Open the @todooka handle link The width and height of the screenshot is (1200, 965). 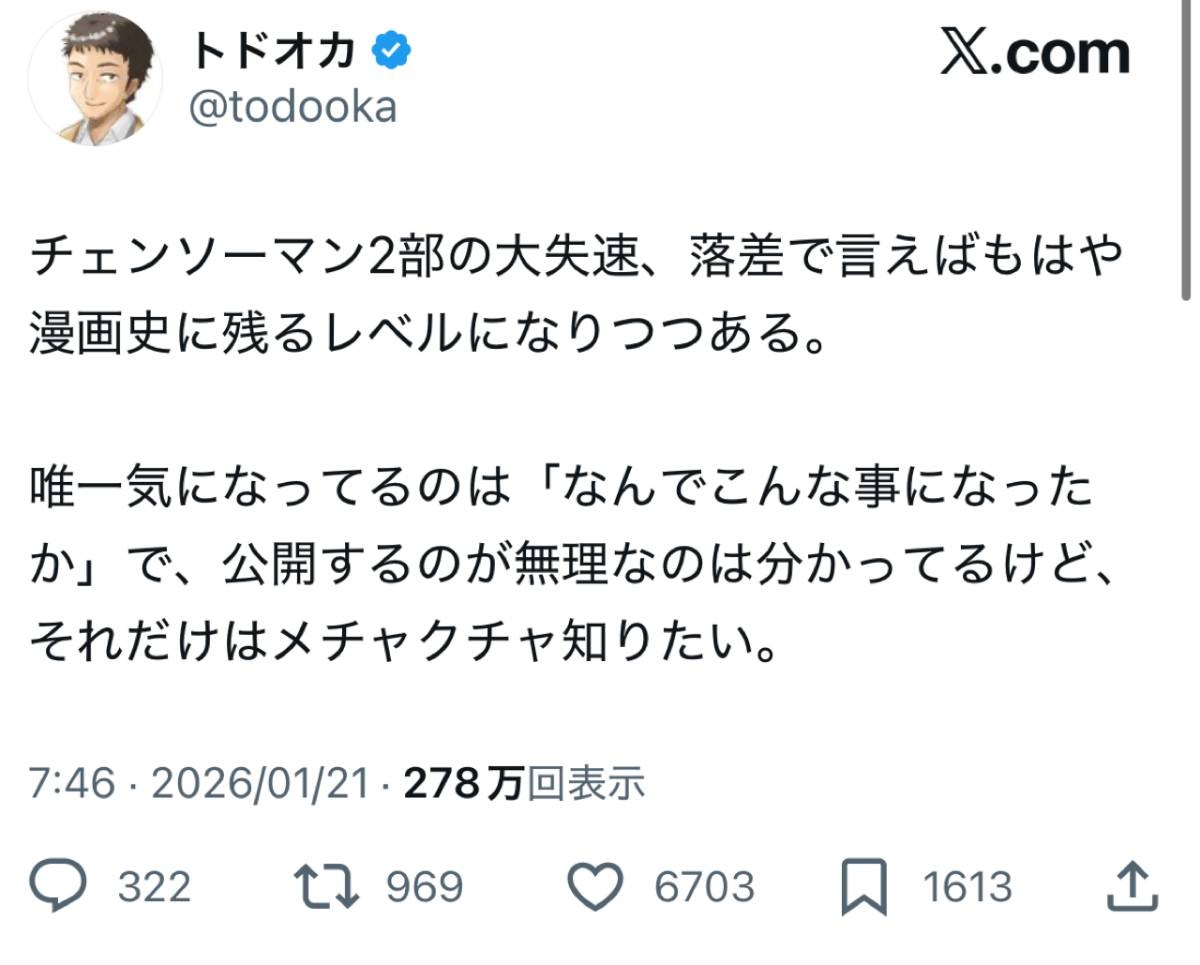click(293, 107)
